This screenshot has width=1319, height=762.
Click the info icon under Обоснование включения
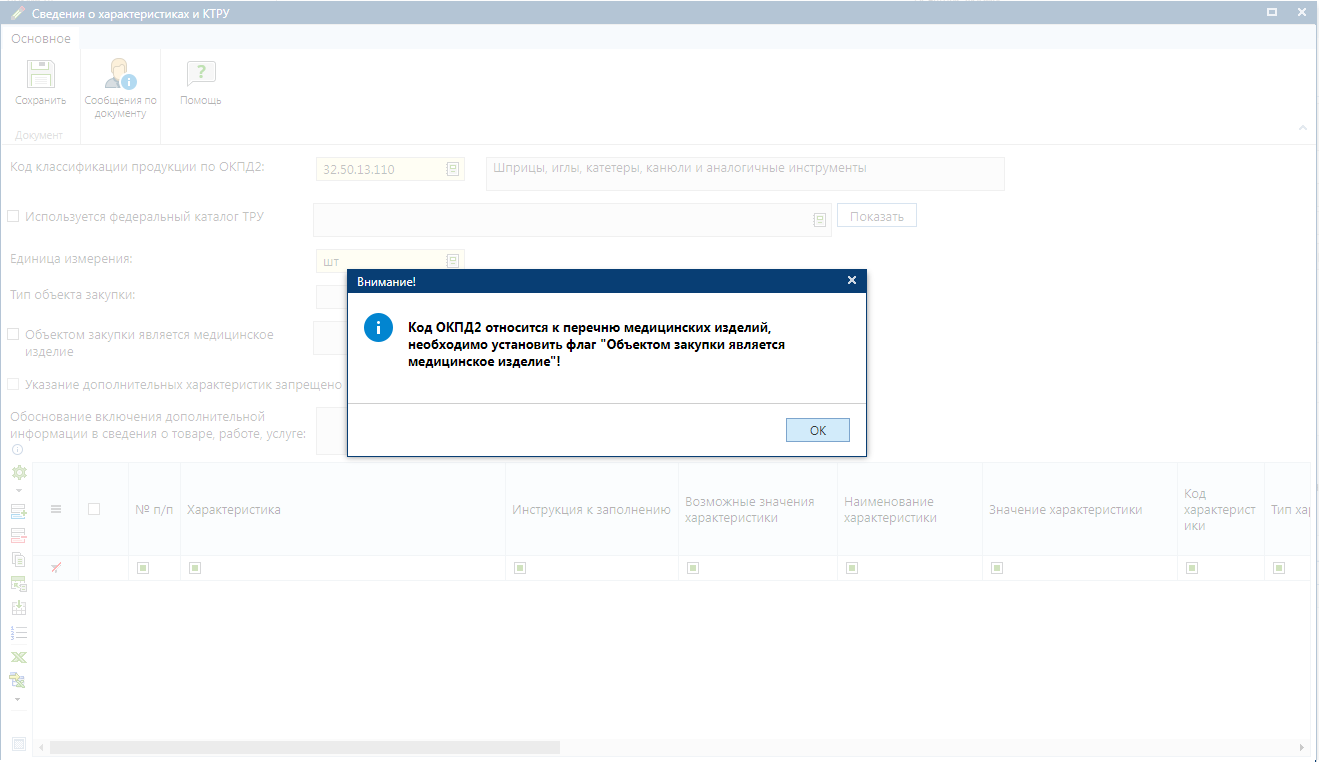pos(16,450)
